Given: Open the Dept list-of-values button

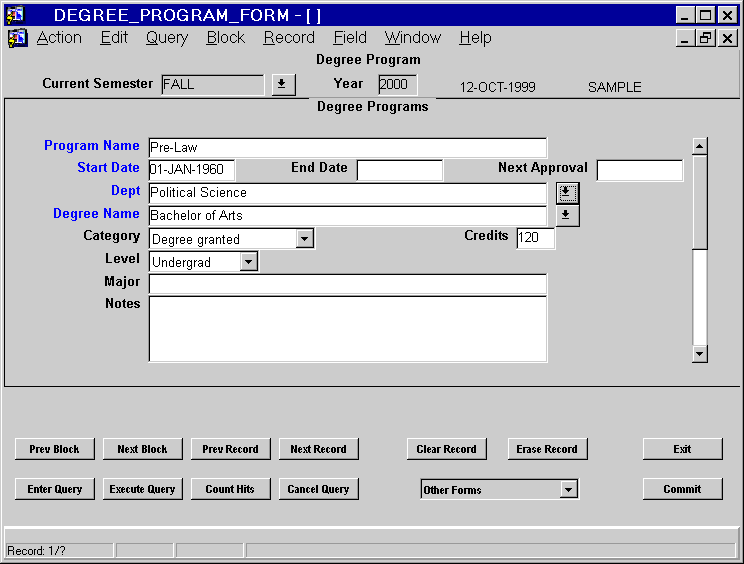Looking at the screenshot, I should click(567, 193).
